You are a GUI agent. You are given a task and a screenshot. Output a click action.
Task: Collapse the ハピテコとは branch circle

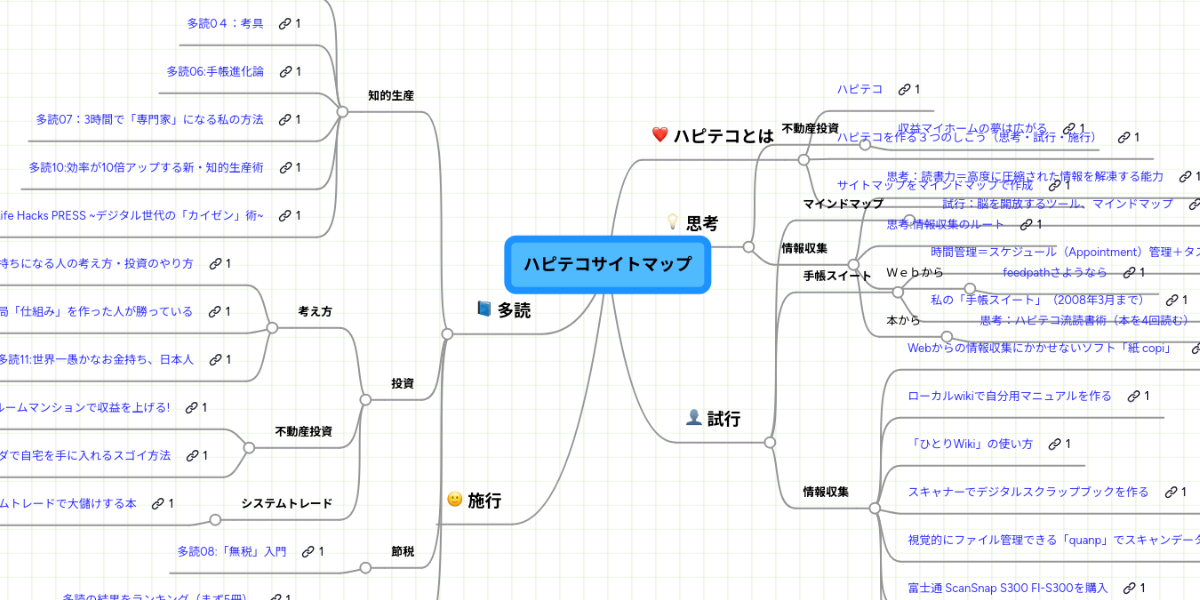click(803, 159)
